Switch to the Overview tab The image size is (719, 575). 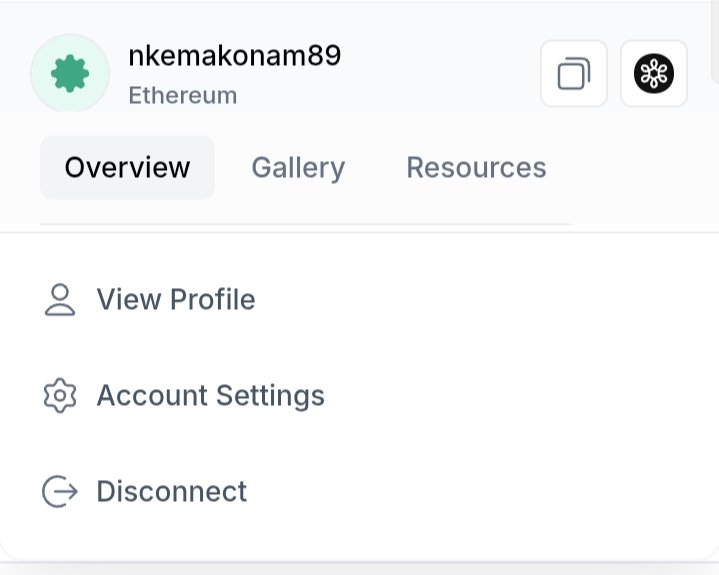[127, 167]
